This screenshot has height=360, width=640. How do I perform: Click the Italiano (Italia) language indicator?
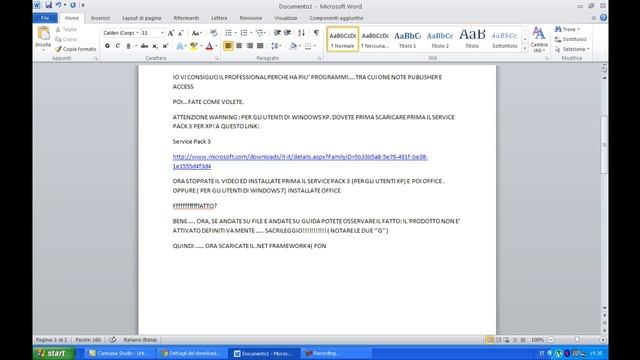tap(140, 340)
